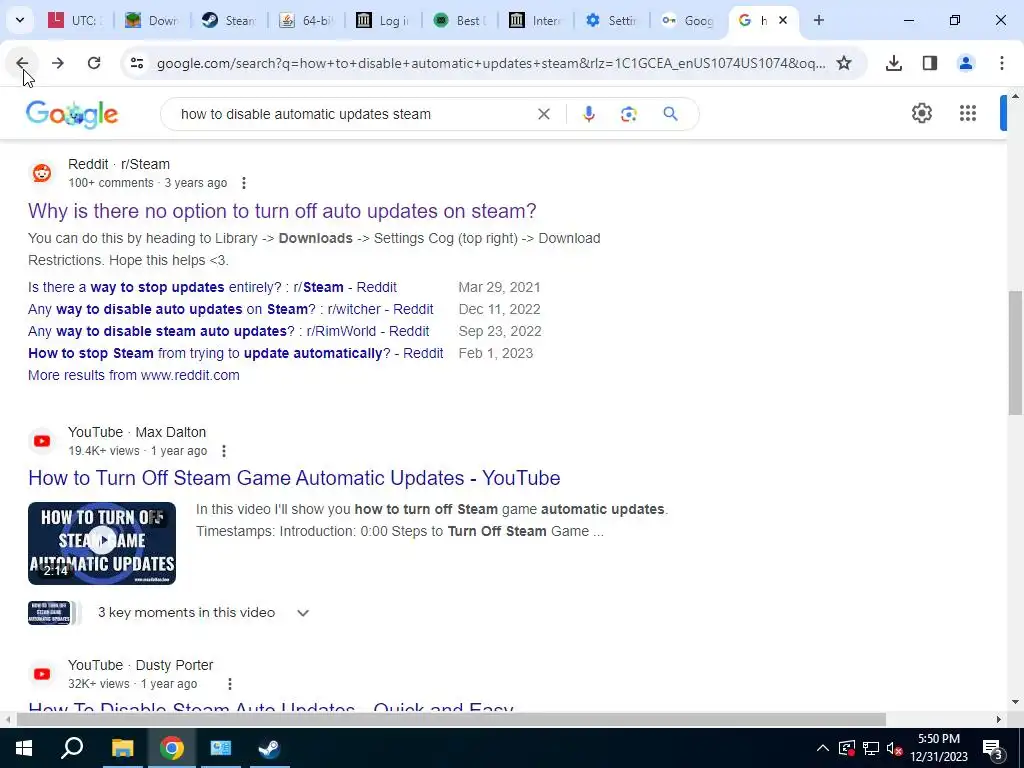The width and height of the screenshot is (1024, 768).
Task: Open r/RimWorld steam auto updates link
Action: click(229, 331)
